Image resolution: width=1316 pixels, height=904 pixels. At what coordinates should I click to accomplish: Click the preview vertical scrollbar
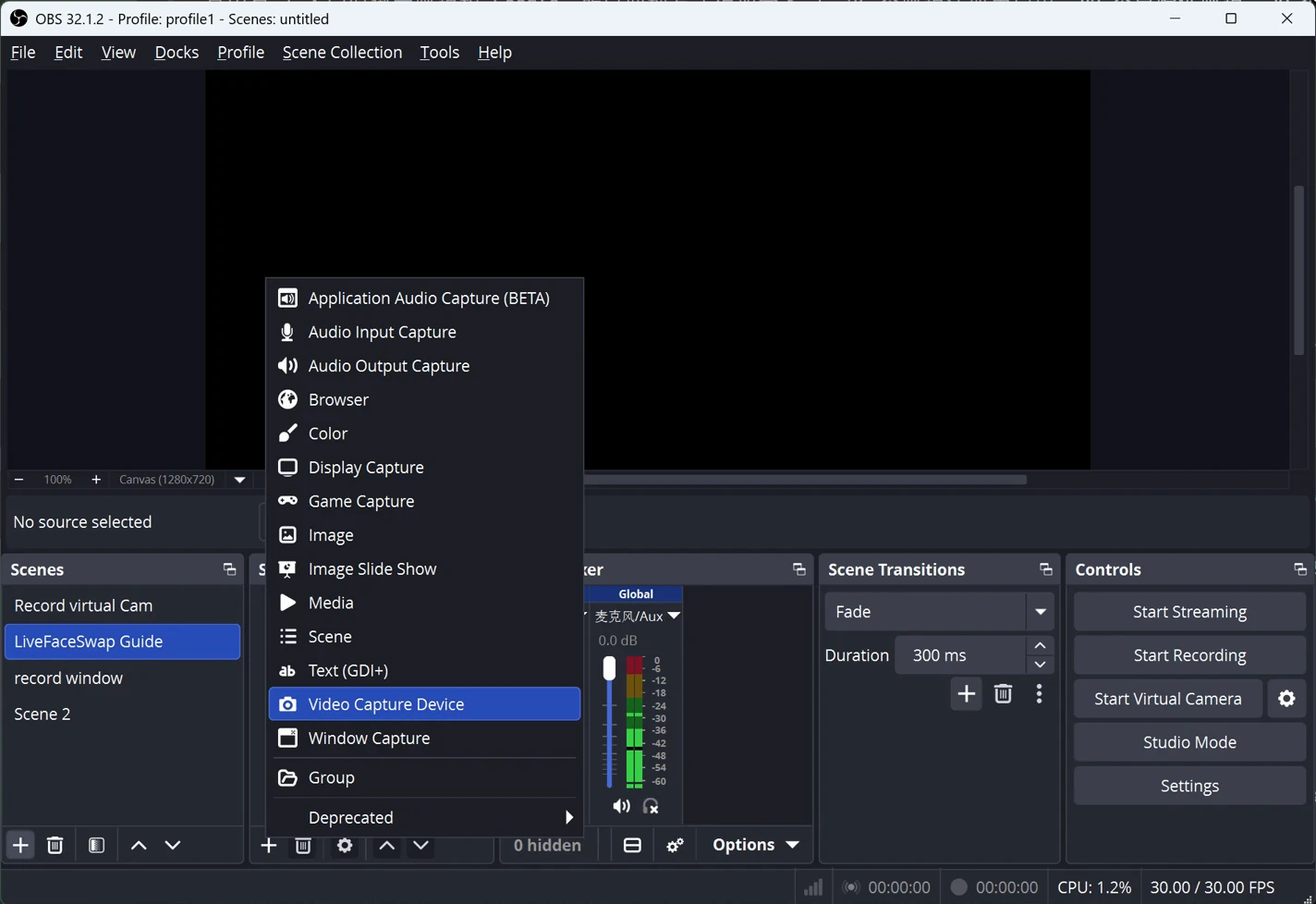point(1298,270)
